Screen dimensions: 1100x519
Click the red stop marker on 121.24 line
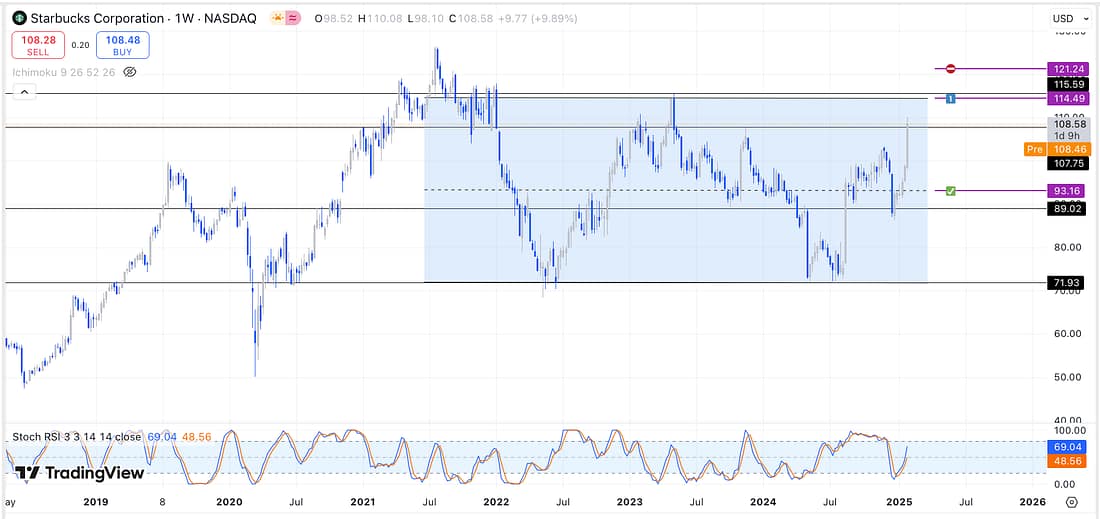tap(951, 68)
